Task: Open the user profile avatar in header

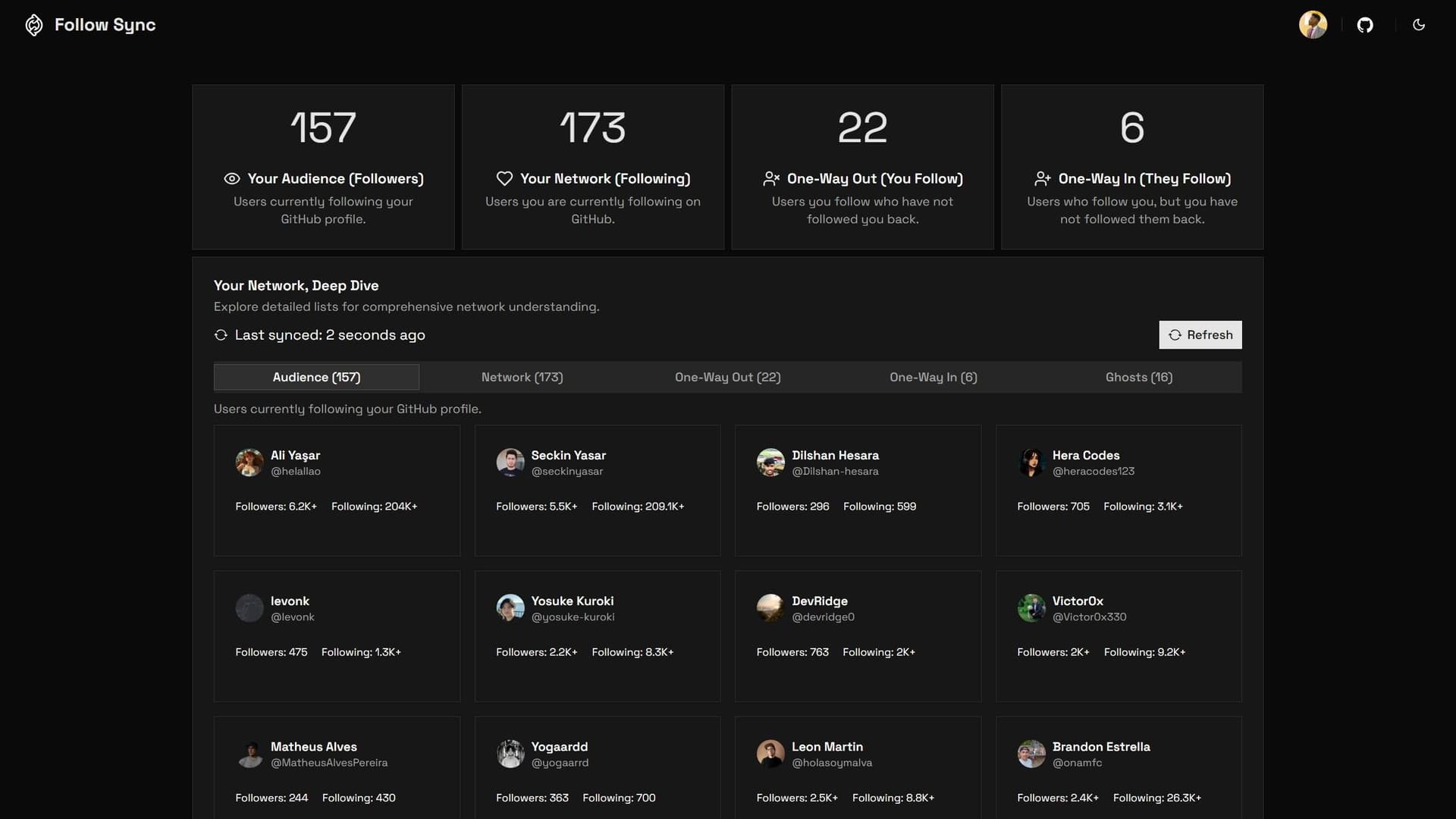Action: pyautogui.click(x=1313, y=25)
